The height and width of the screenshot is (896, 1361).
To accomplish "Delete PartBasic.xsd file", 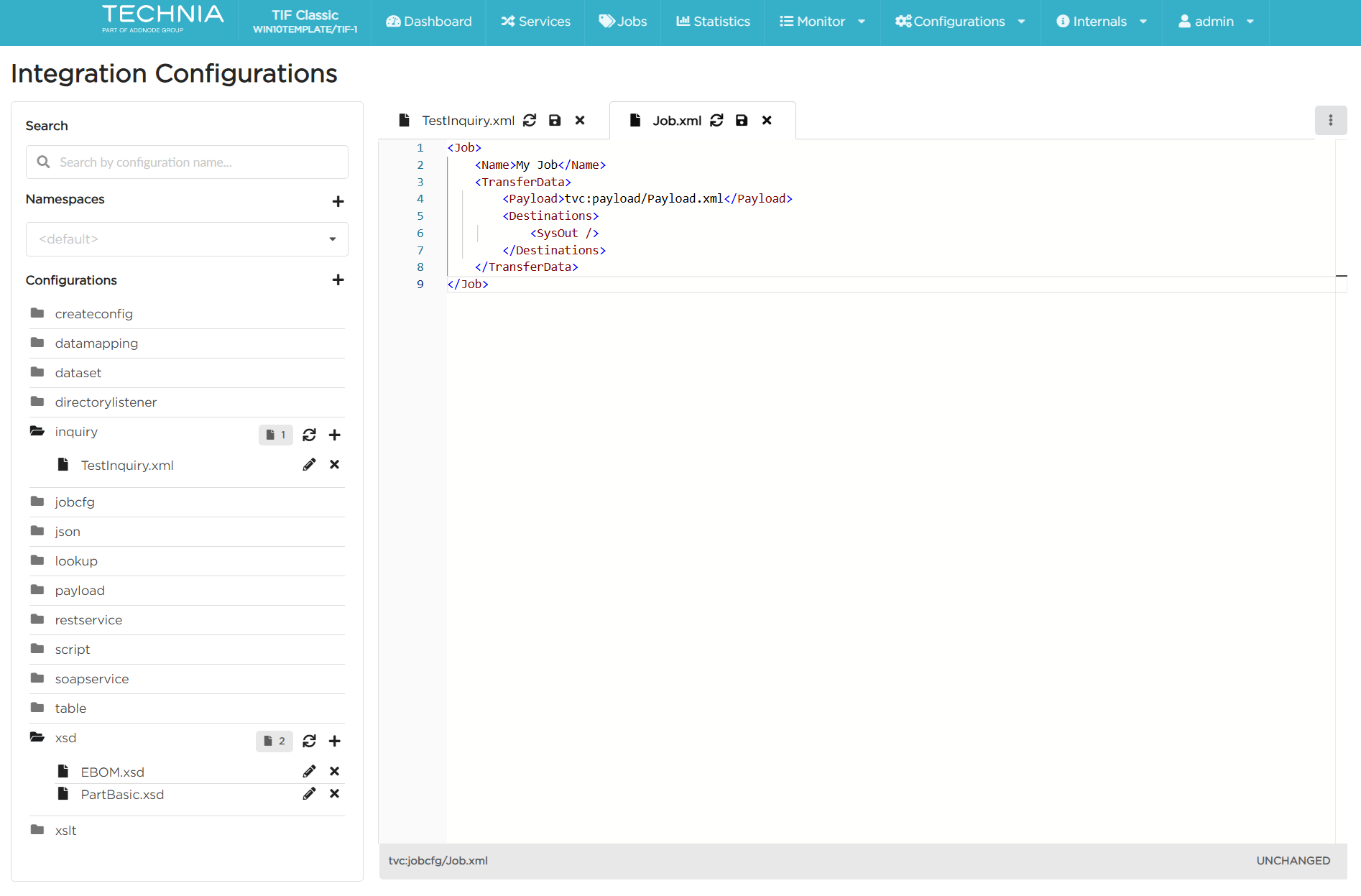I will pos(334,793).
